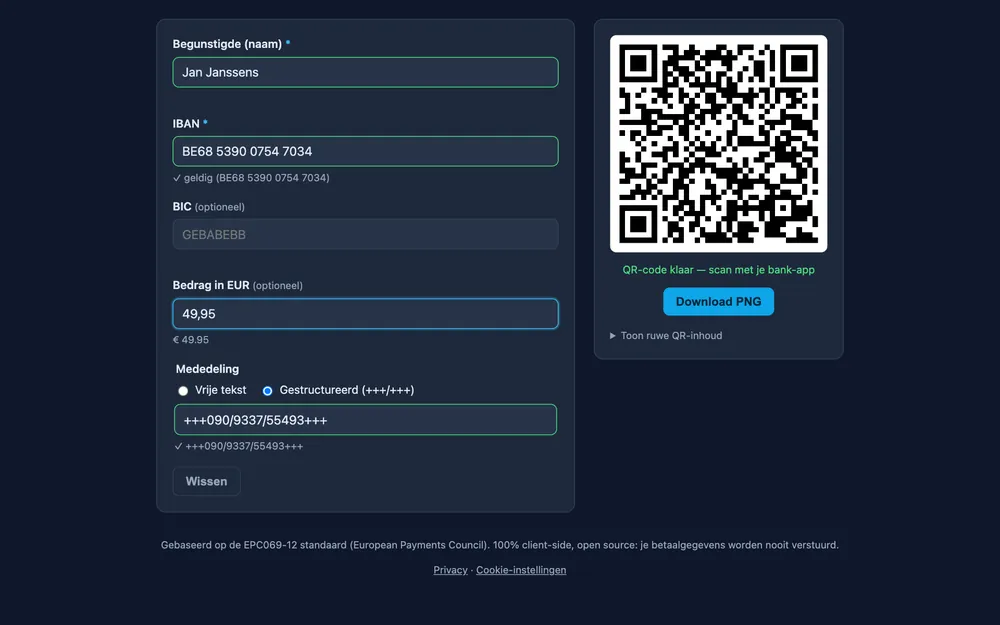Click the IBAN input field
The image size is (1000, 625).
pos(365,151)
